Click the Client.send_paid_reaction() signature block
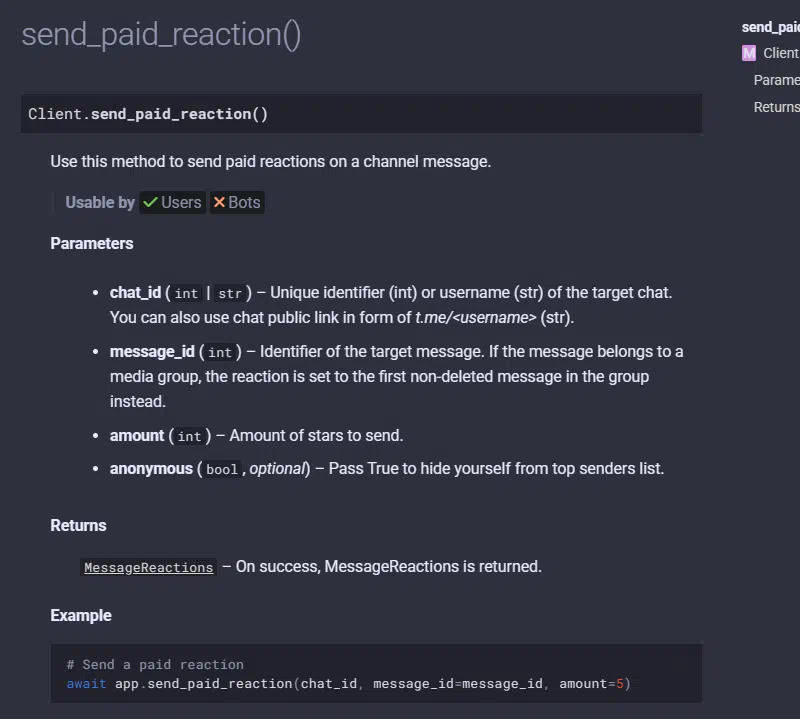800x719 pixels. [x=361, y=114]
